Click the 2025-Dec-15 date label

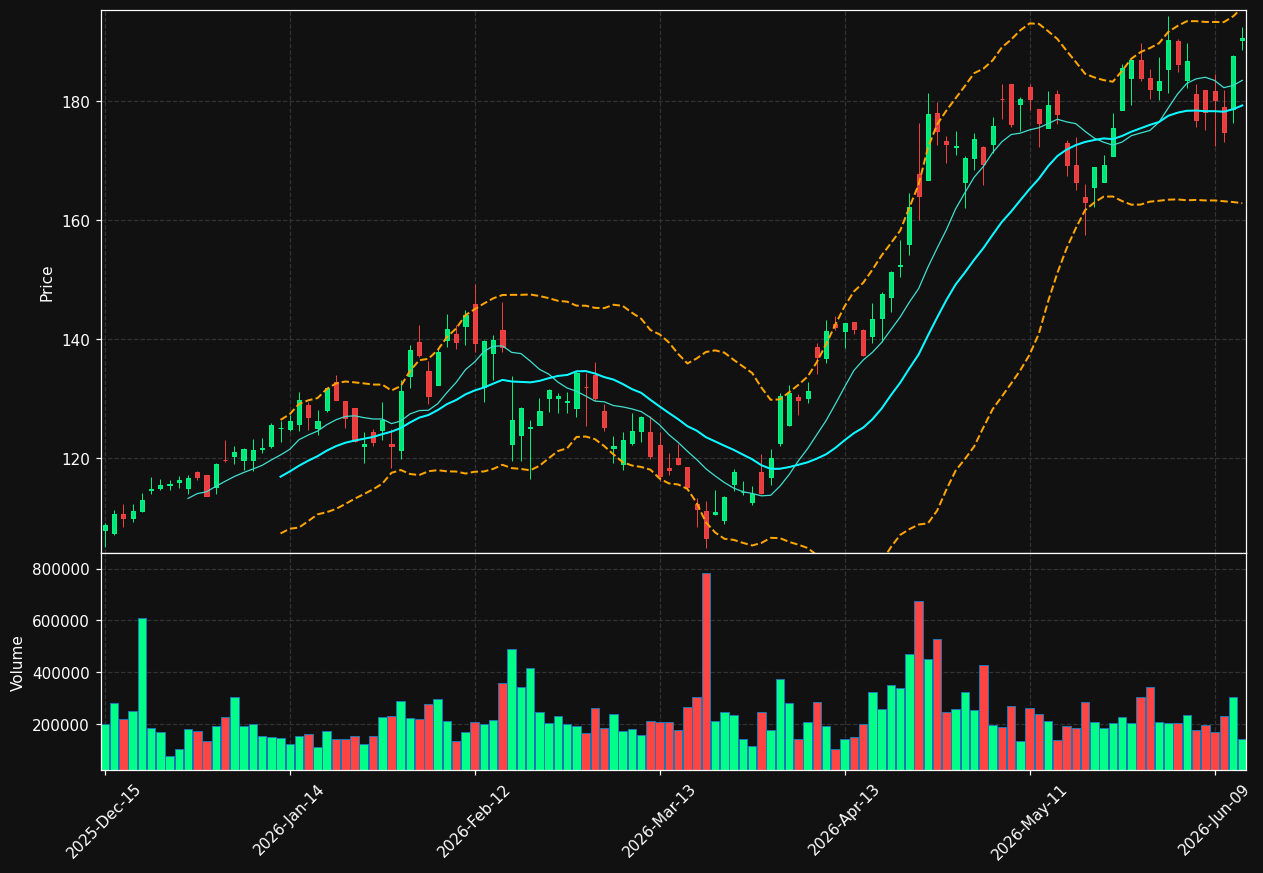pyautogui.click(x=104, y=821)
